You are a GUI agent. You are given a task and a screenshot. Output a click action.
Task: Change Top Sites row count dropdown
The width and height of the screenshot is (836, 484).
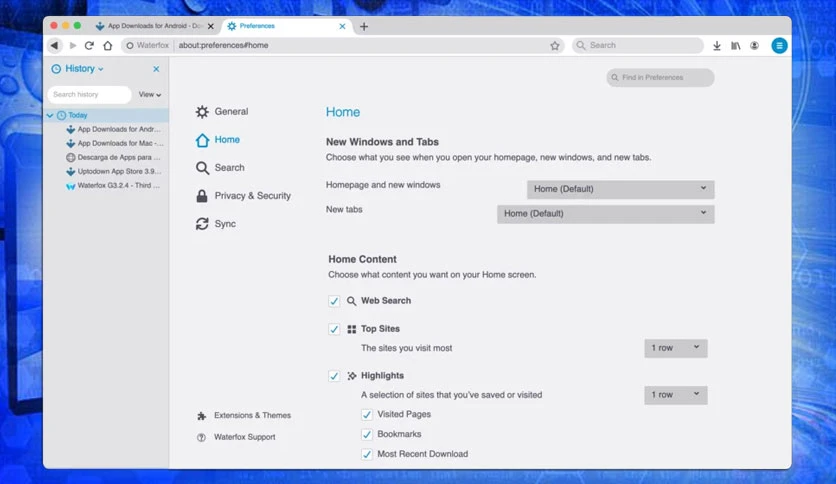pyautogui.click(x=676, y=348)
